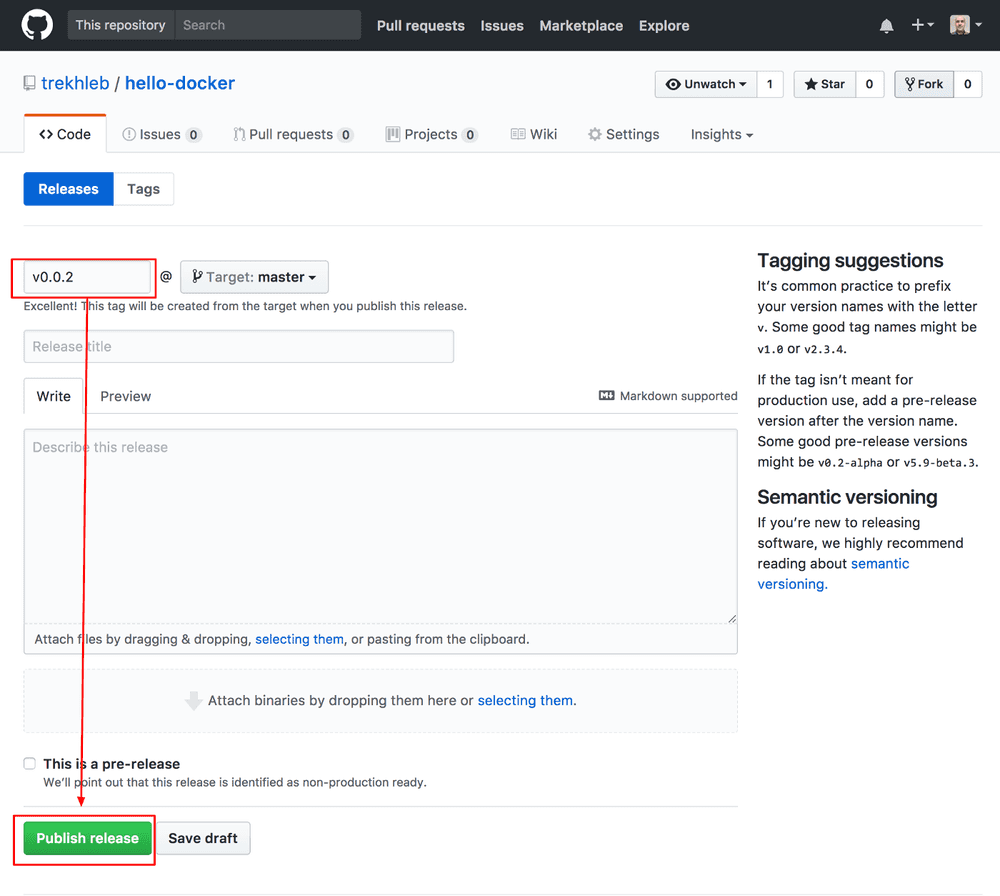1000x896 pixels.
Task: Go to GitHub home via Octocat logo
Action: pos(37,26)
